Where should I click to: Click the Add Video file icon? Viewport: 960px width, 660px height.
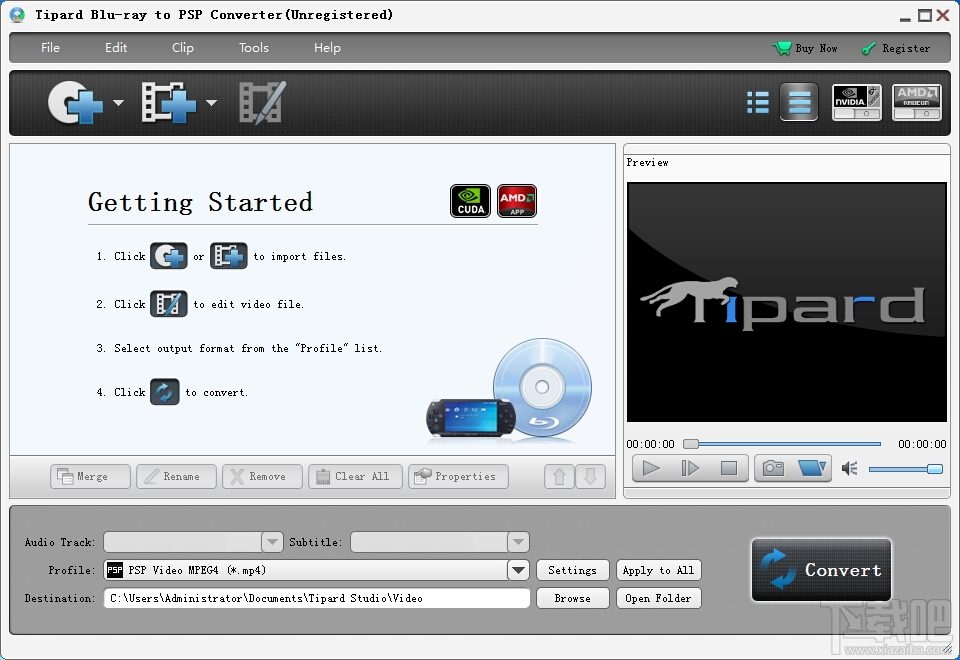[169, 103]
